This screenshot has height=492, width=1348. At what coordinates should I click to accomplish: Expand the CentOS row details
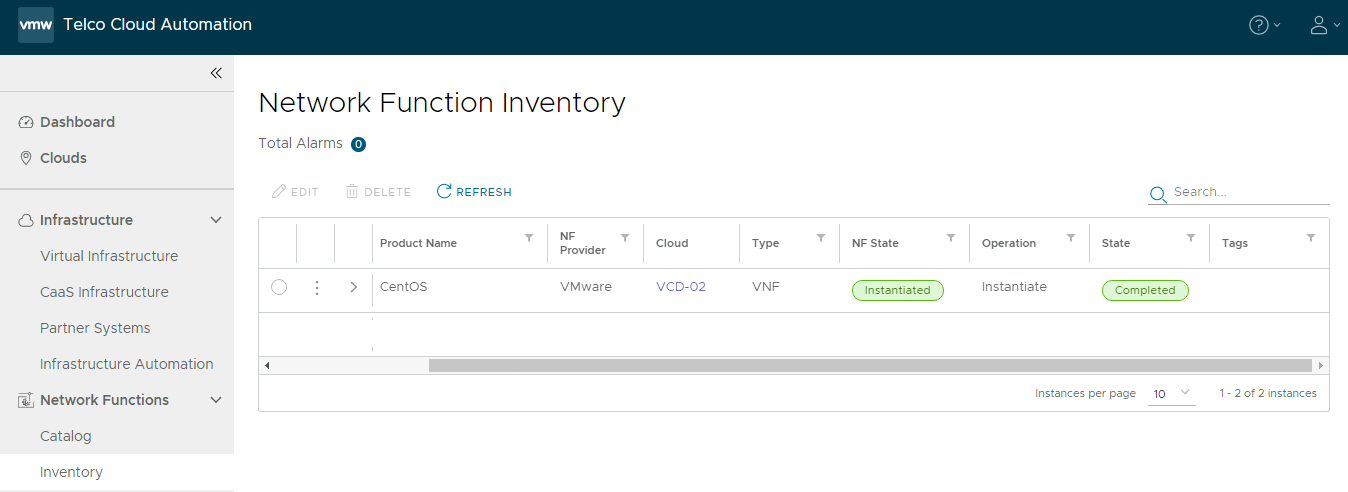(353, 288)
